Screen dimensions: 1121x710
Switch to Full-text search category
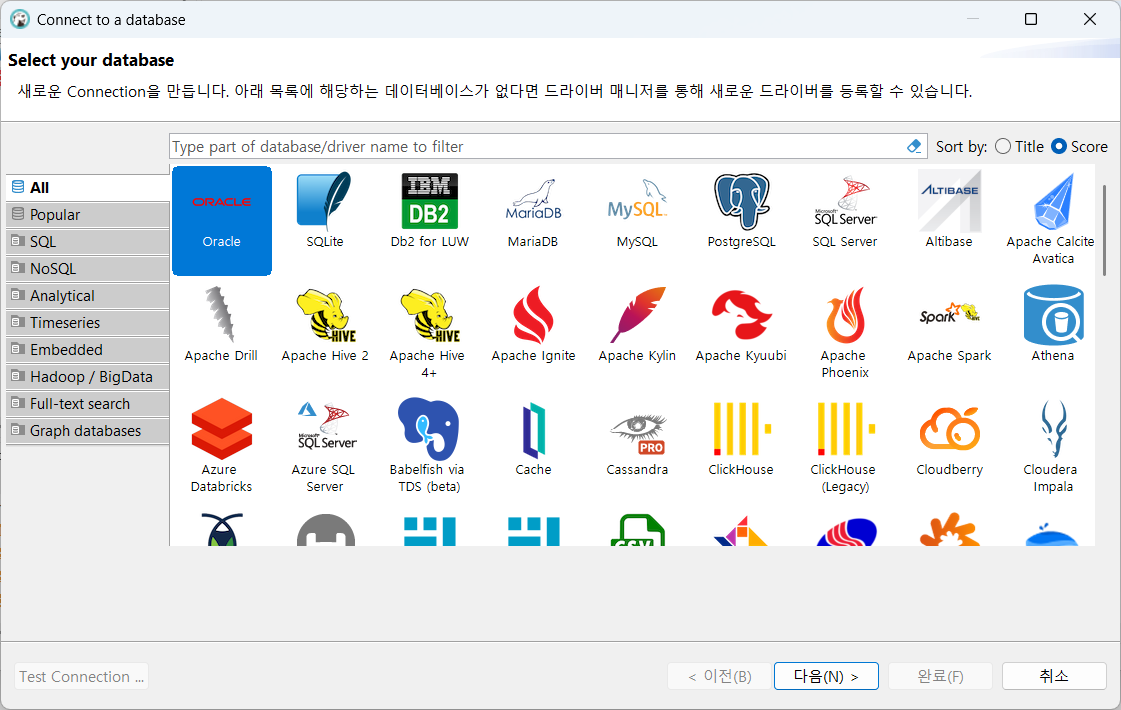click(x=88, y=404)
